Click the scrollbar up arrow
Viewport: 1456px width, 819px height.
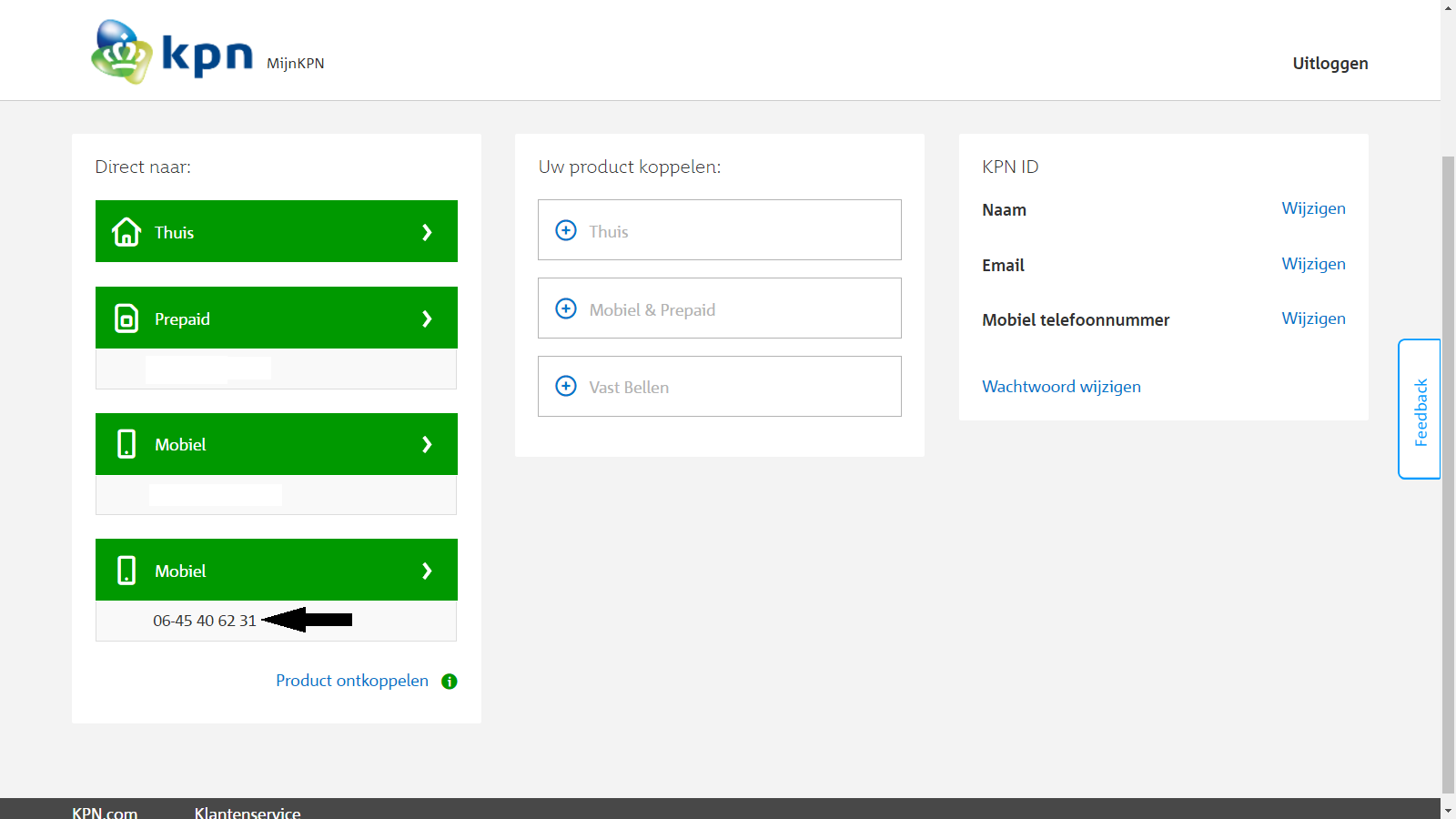(1448, 8)
